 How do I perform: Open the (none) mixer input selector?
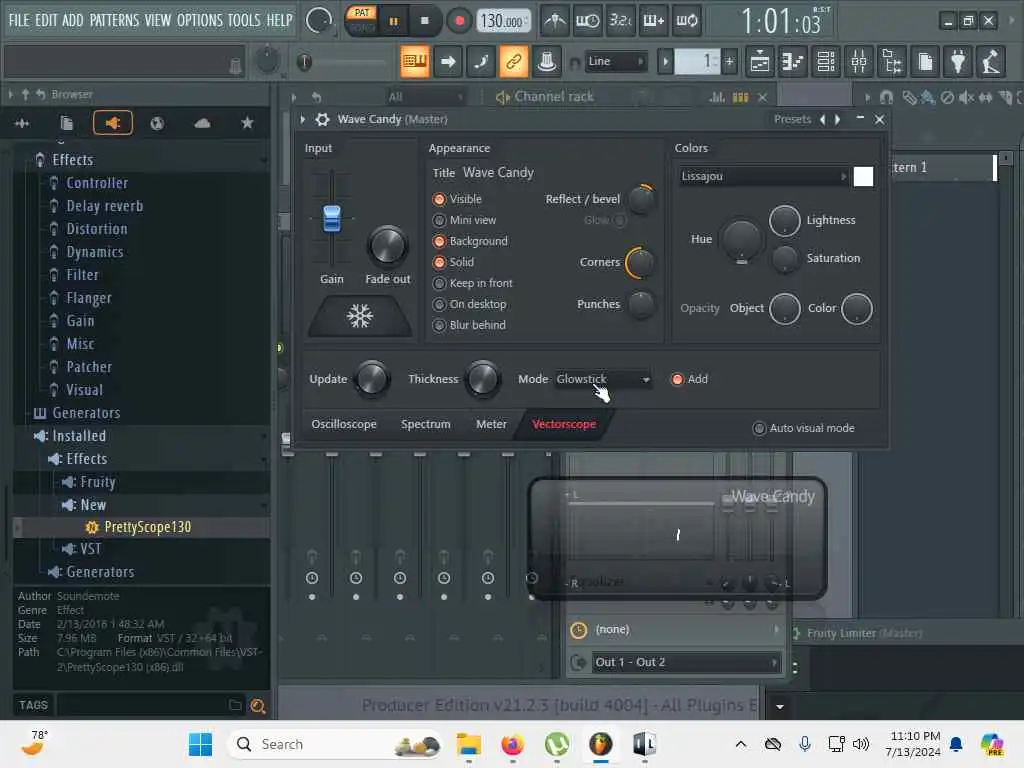[686, 630]
